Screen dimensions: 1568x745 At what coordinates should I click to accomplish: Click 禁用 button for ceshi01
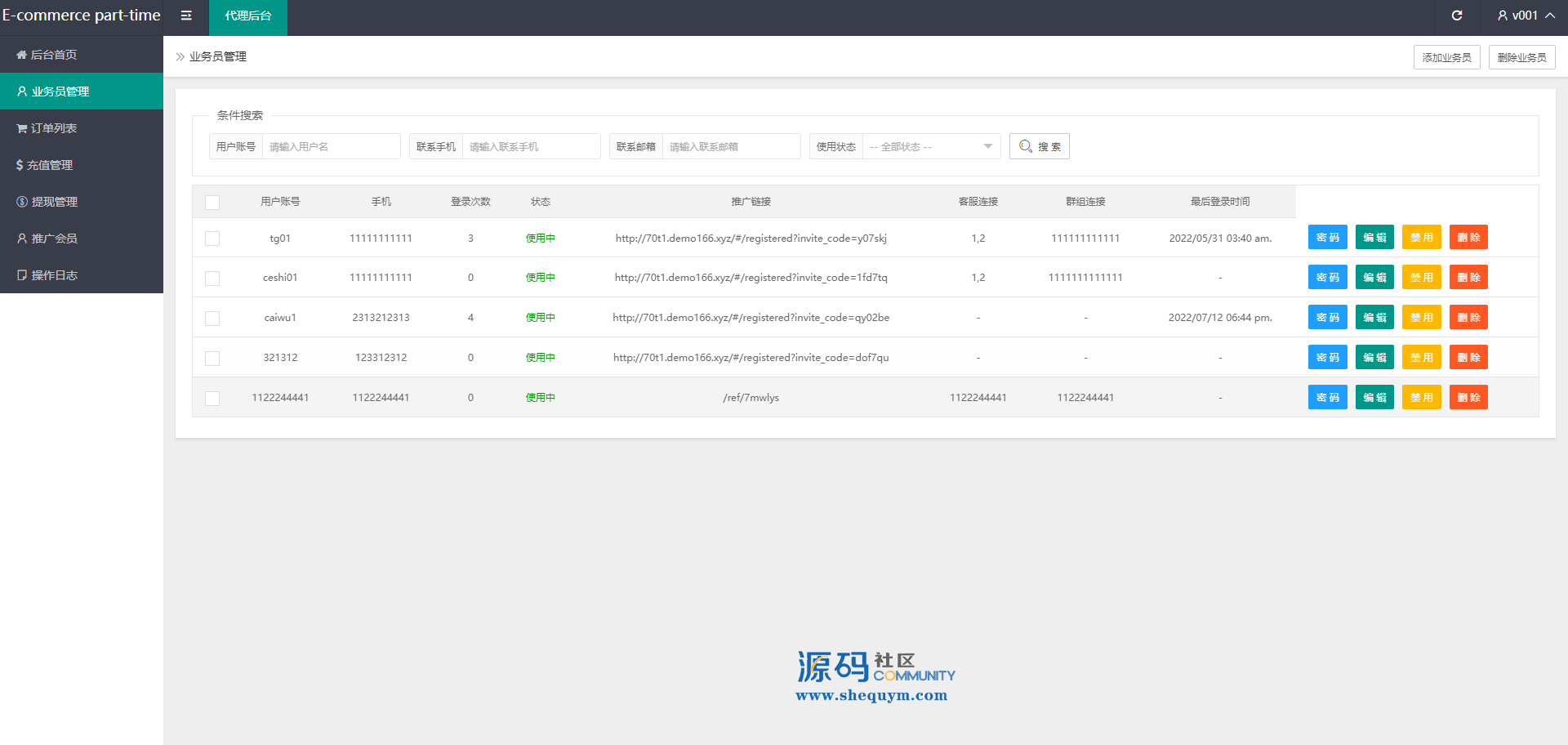[1421, 278]
